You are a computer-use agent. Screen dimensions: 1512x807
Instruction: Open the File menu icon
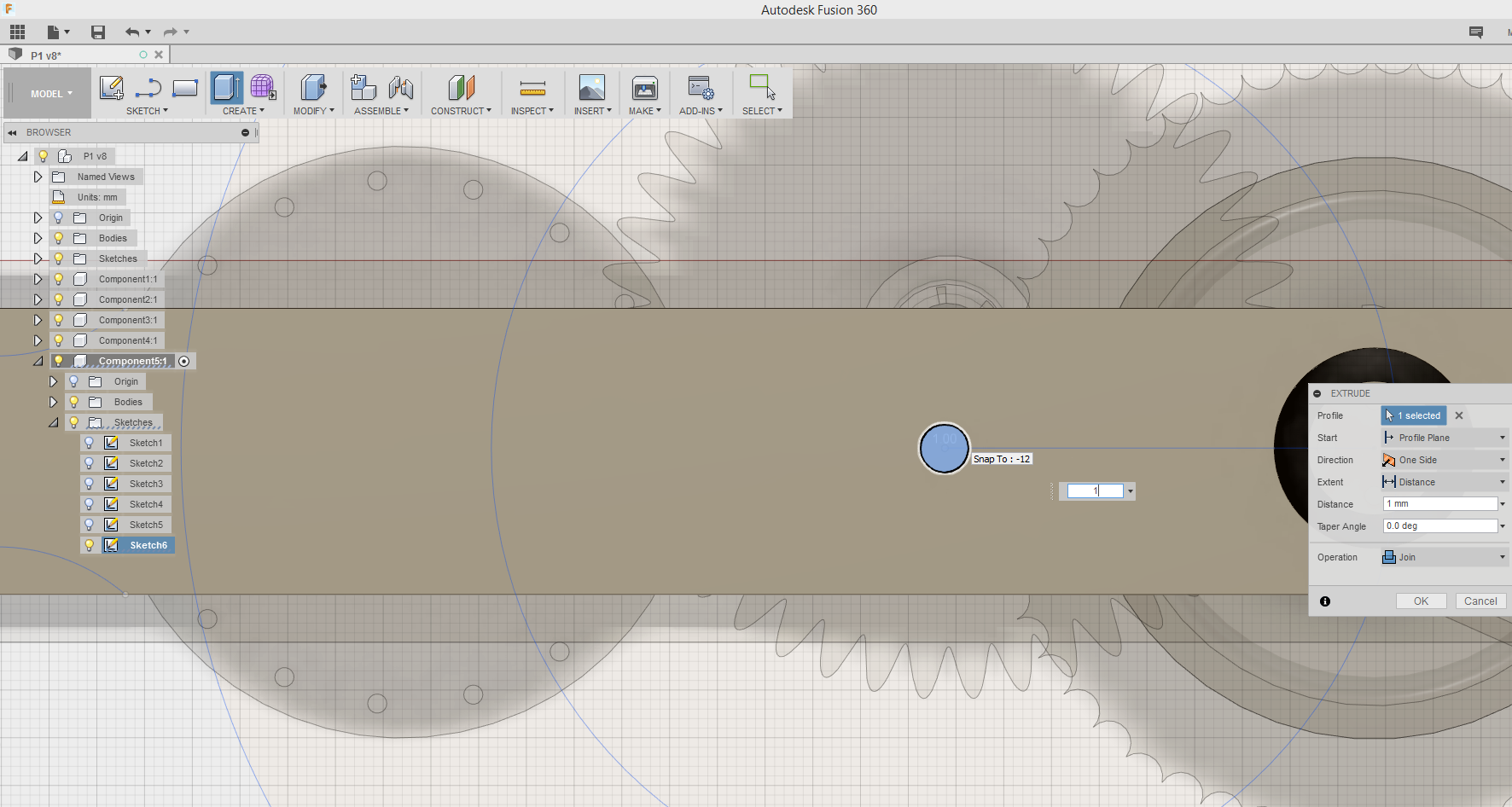(58, 32)
